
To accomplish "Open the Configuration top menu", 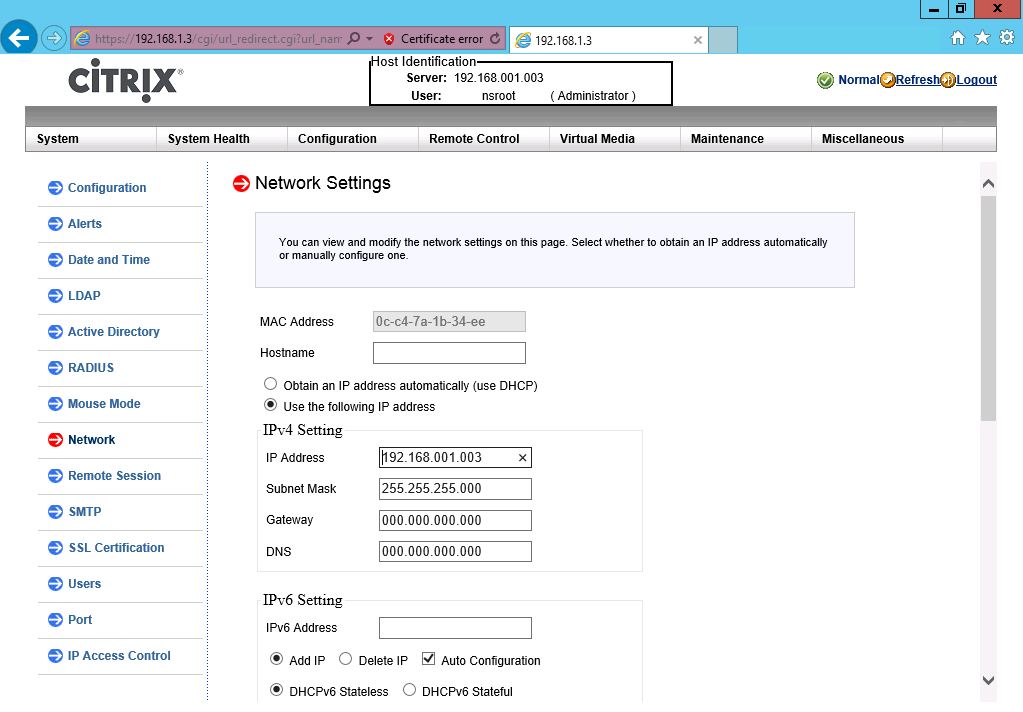I will click(353, 139).
